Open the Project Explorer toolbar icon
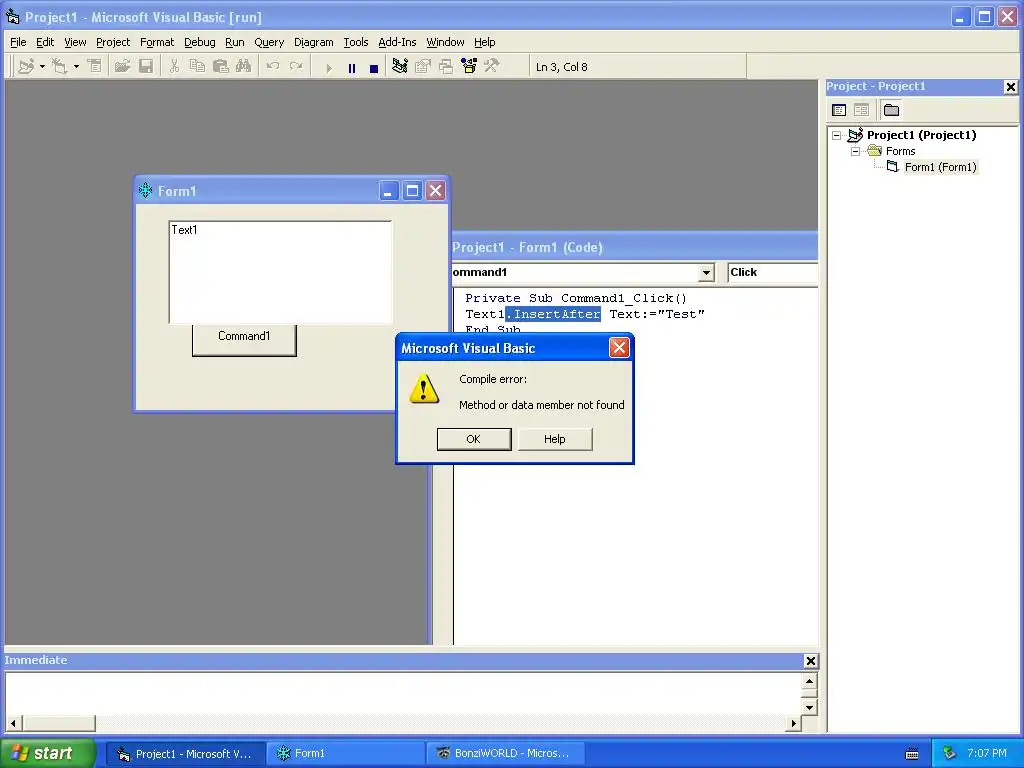The image size is (1024, 768). tap(400, 67)
